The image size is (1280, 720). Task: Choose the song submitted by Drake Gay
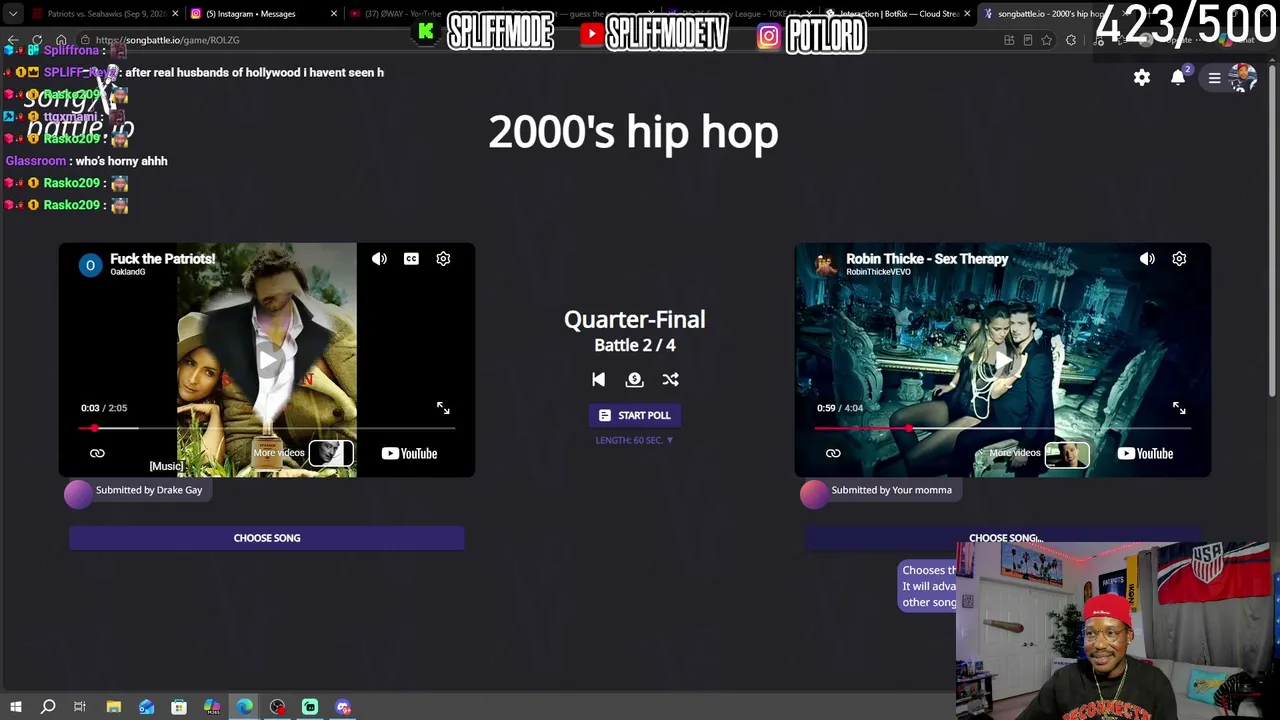(267, 538)
